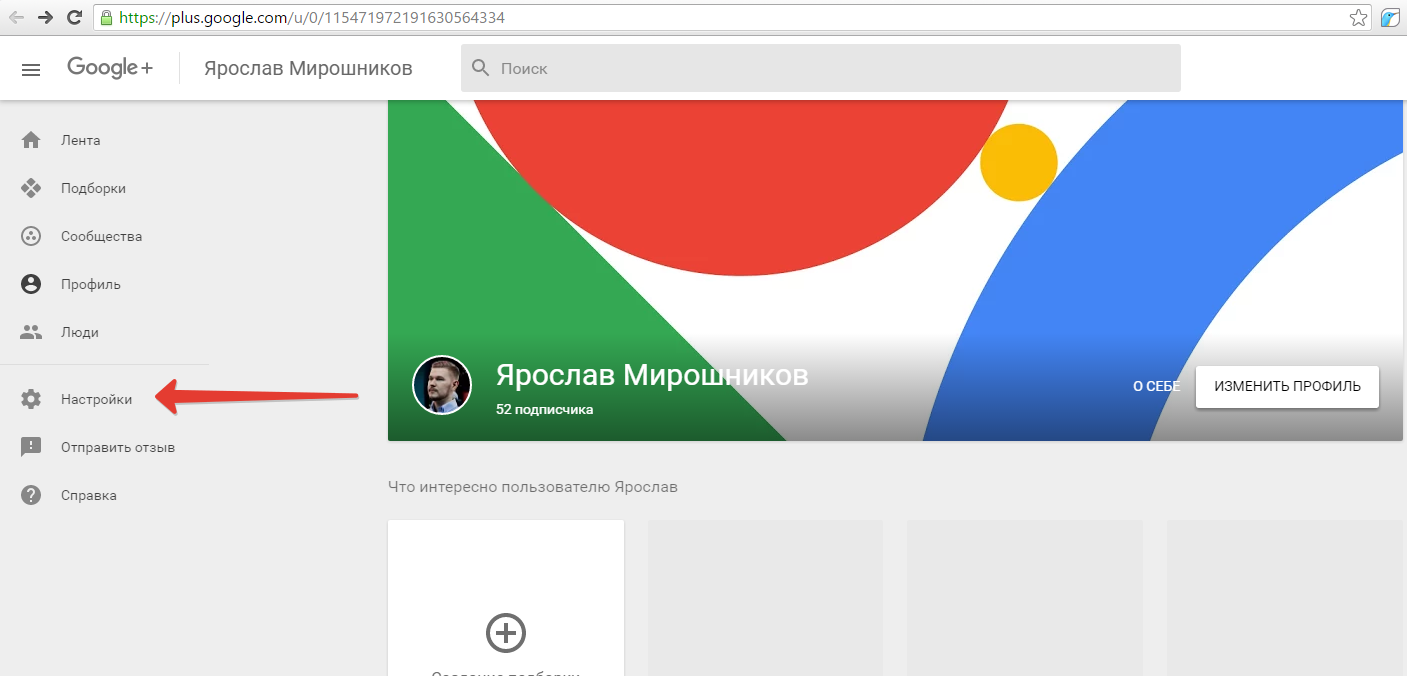Bookmark page with the star icon
Image resolution: width=1407 pixels, height=676 pixels.
click(x=1358, y=17)
